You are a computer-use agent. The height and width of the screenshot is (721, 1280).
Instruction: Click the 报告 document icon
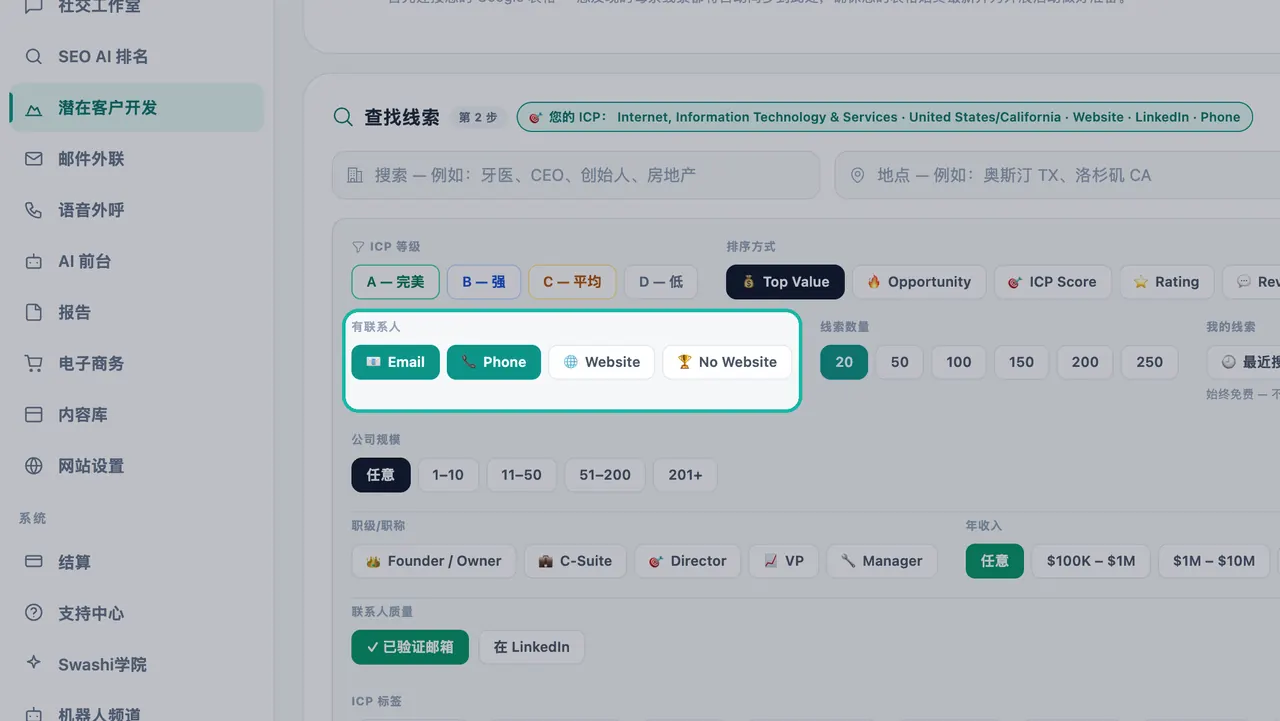click(x=34, y=312)
